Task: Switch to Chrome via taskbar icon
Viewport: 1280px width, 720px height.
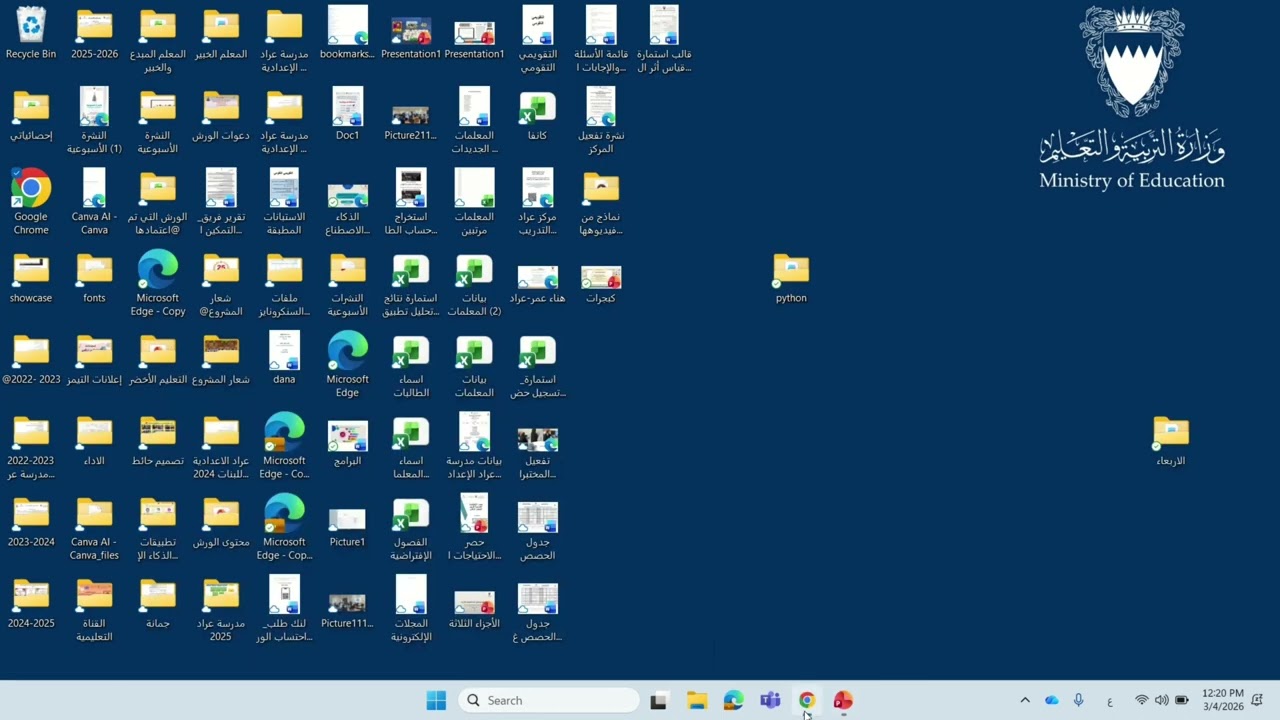Action: [x=807, y=700]
